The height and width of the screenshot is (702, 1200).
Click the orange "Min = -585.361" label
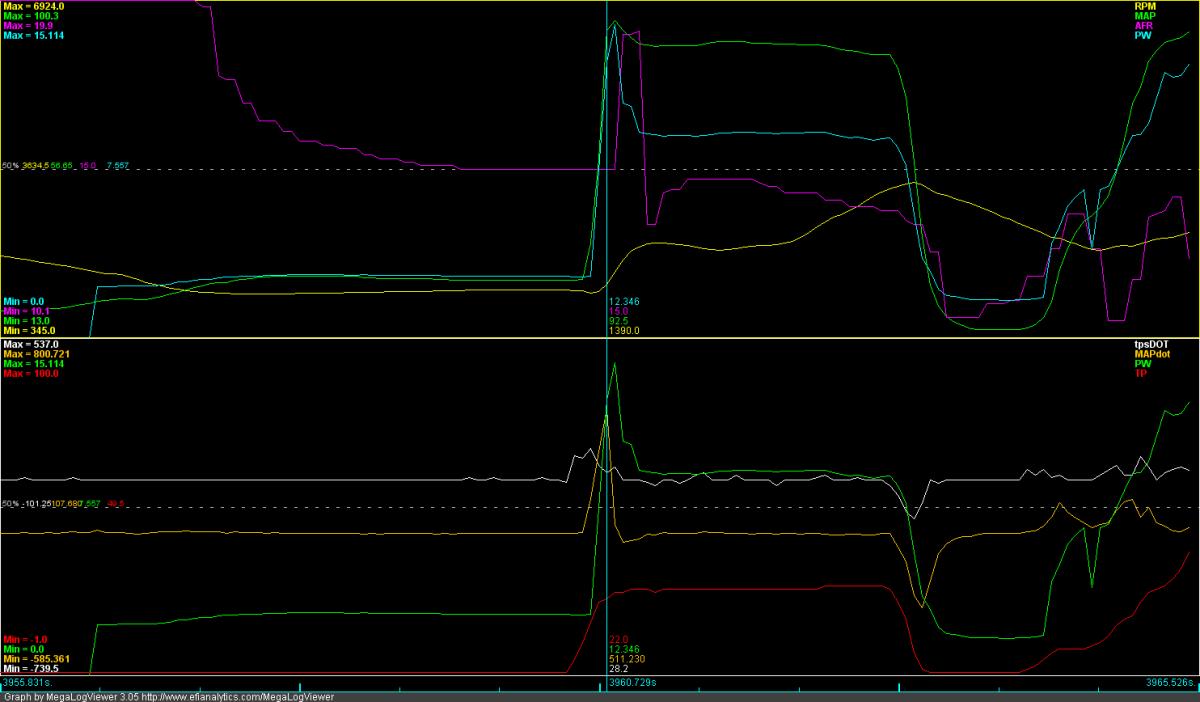[x=35, y=658]
